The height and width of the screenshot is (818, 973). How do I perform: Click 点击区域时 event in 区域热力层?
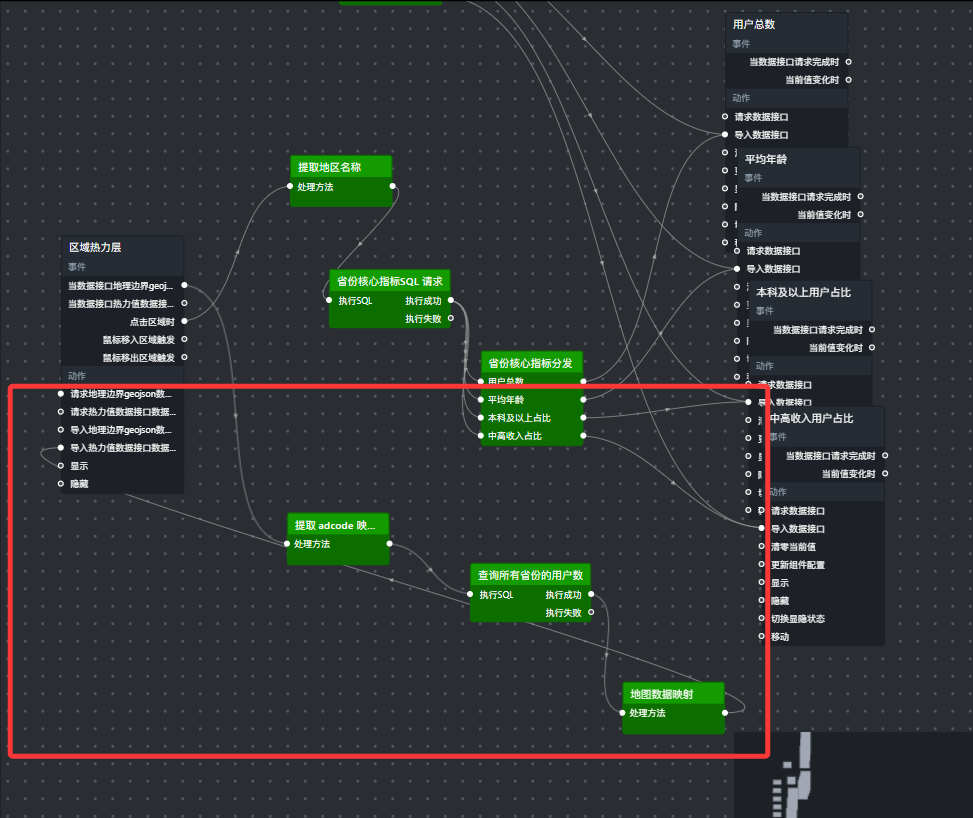point(152,321)
